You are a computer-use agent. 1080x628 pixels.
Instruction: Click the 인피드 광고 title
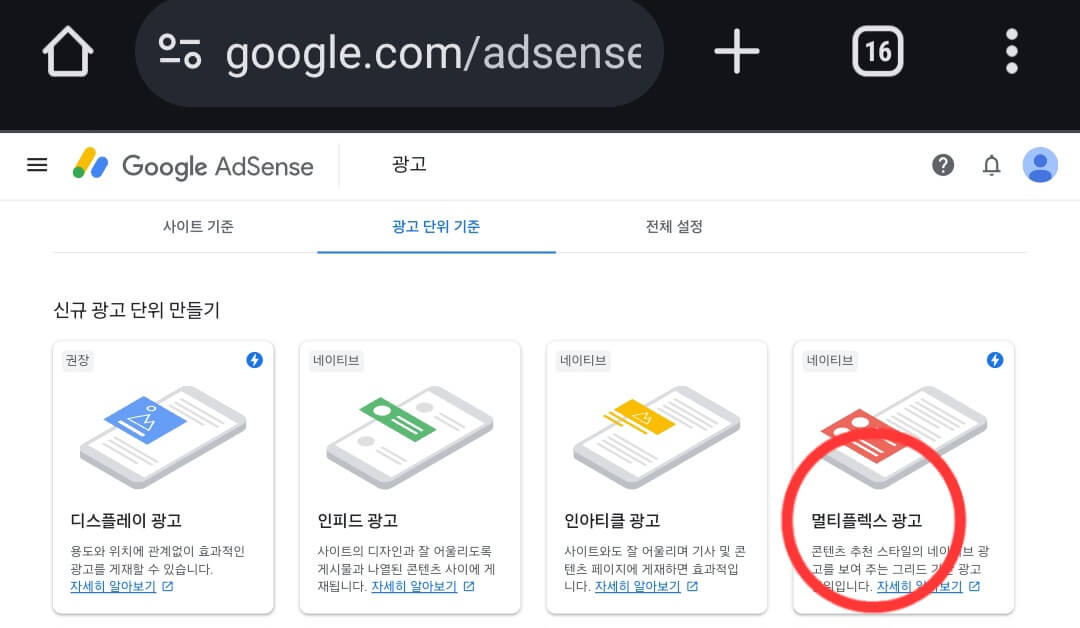357,521
